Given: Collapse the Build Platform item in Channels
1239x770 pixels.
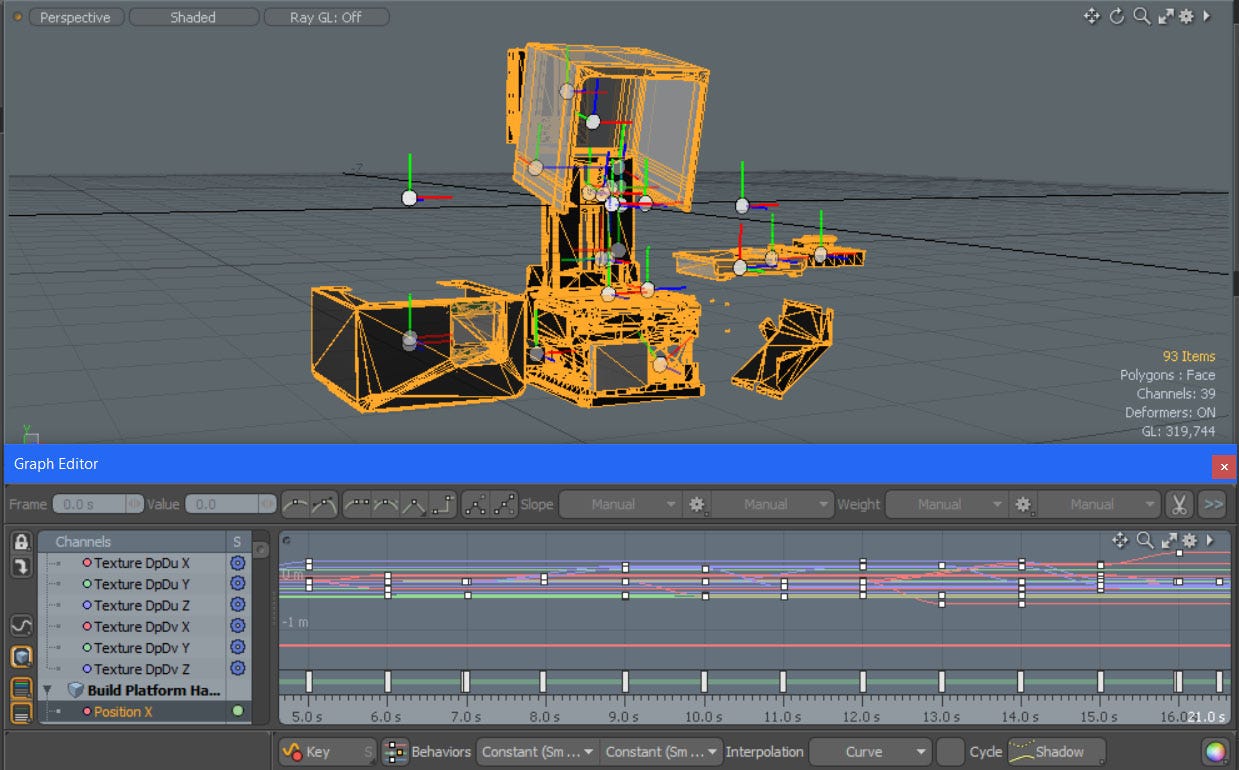Looking at the screenshot, I should point(46,690).
